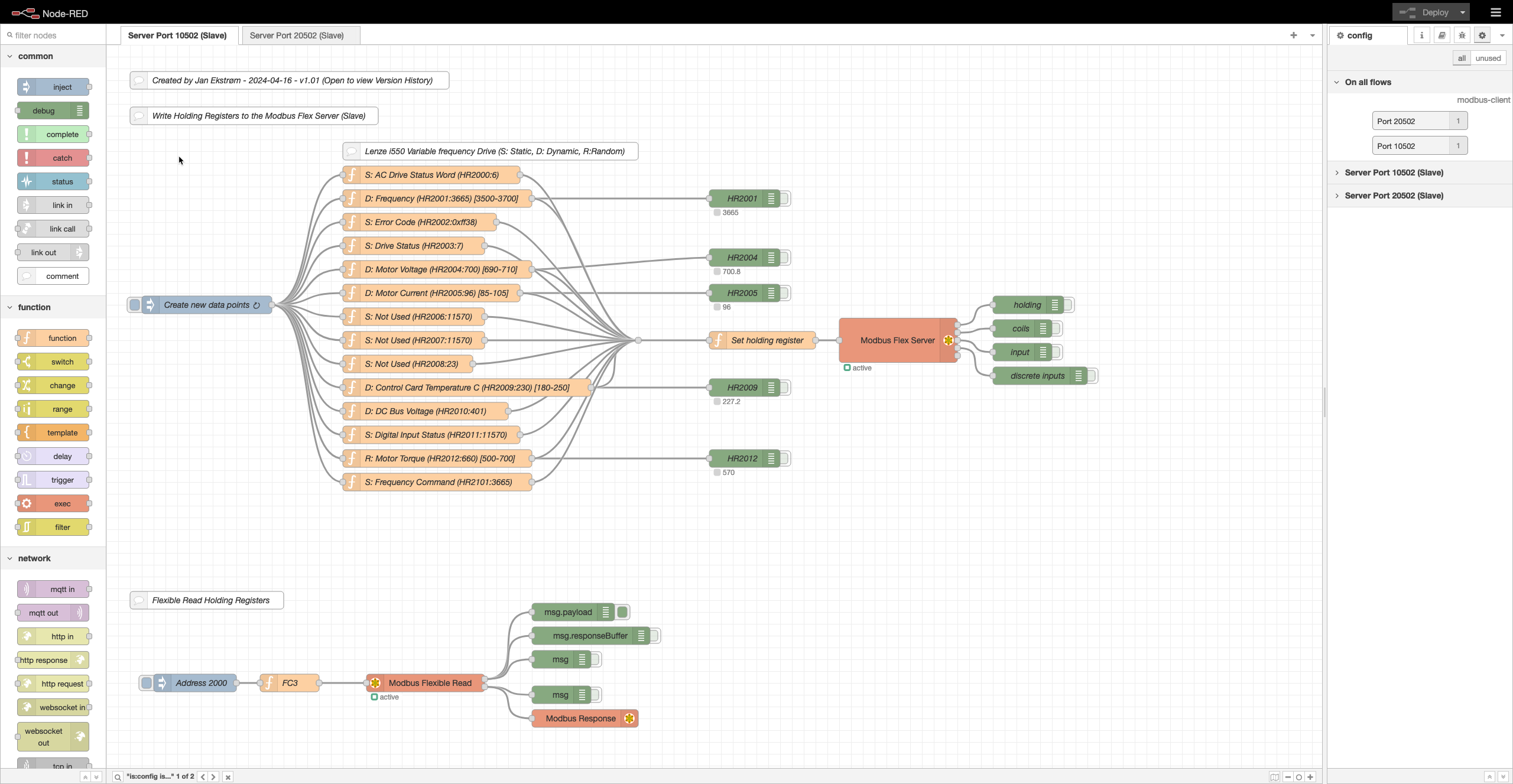1513x784 pixels.
Task: Toggle the HR2001 debug node output
Action: pos(785,199)
